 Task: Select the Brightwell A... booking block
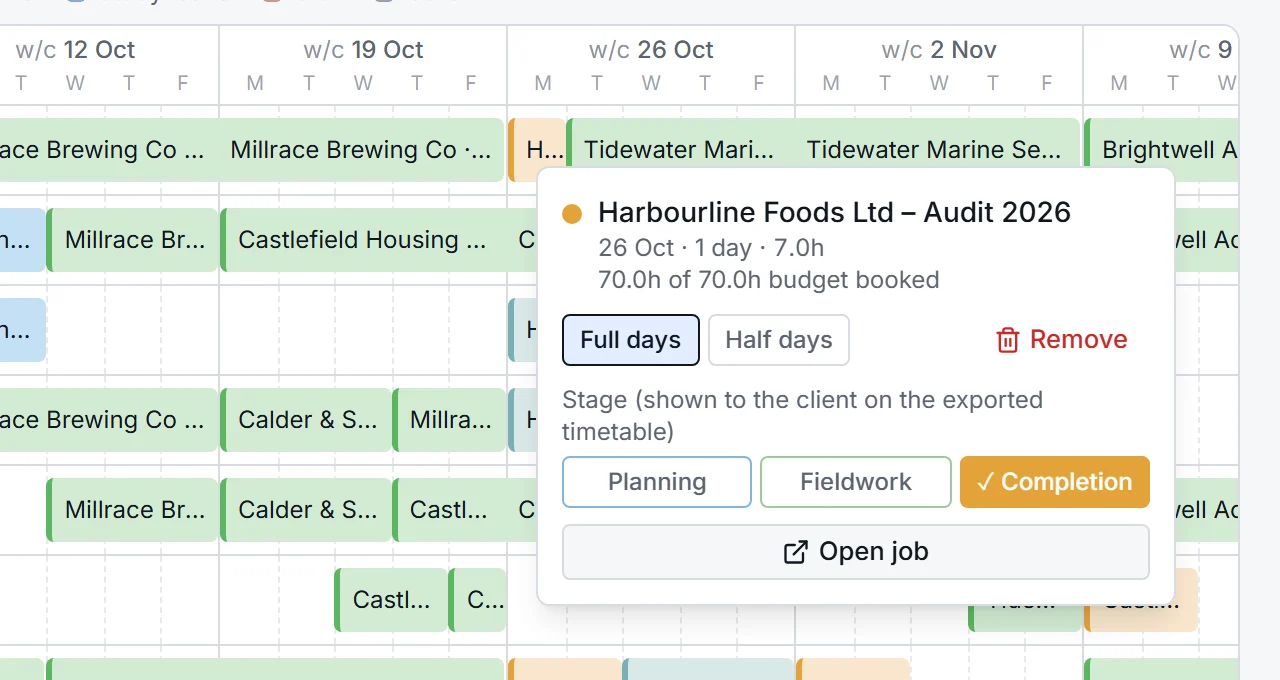[x=1162, y=150]
